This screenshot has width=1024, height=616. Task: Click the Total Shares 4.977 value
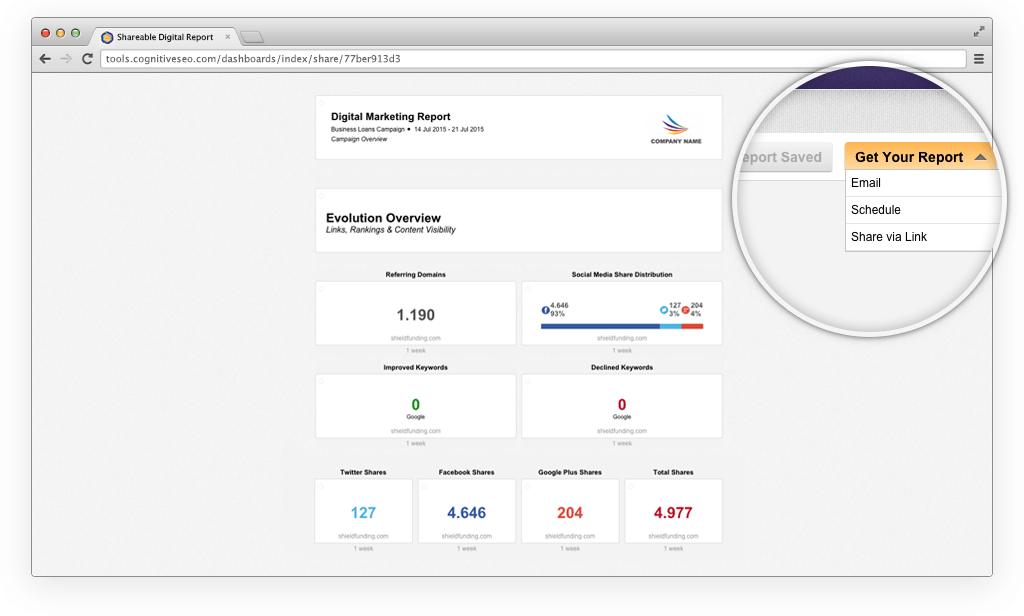pos(673,513)
